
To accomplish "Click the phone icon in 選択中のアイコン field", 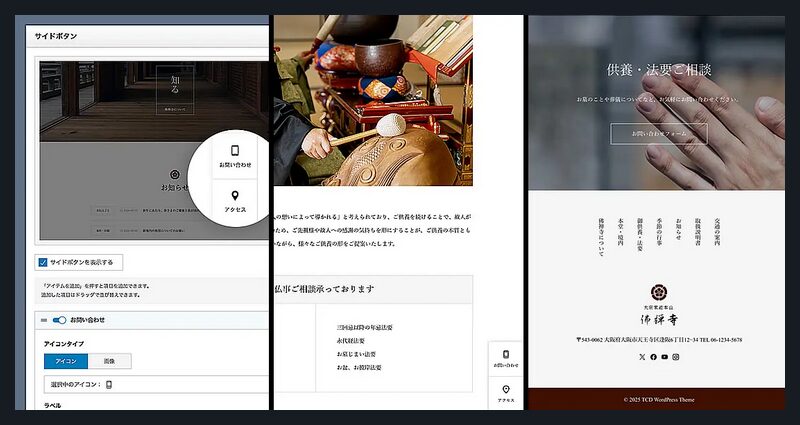I will coord(109,385).
